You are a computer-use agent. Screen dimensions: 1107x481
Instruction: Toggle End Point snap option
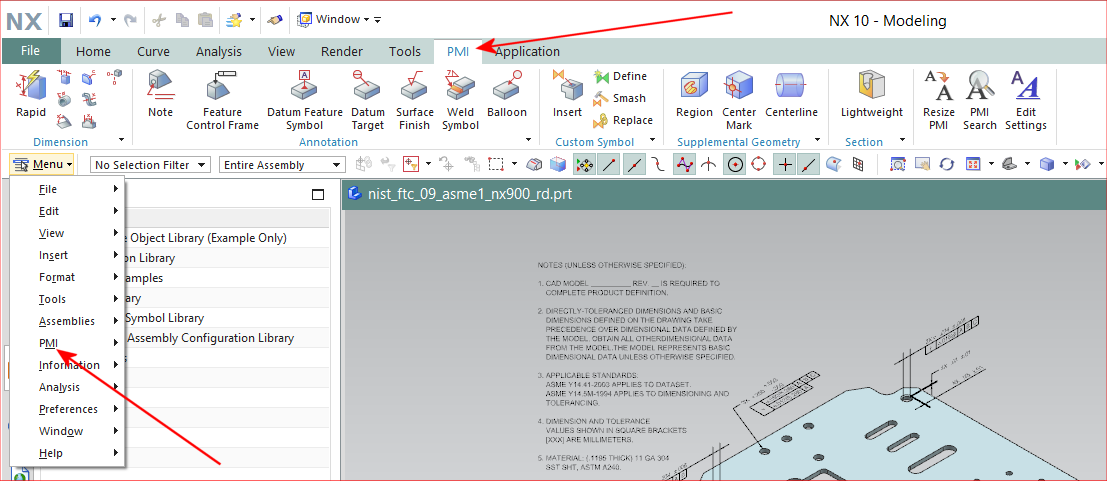click(609, 165)
